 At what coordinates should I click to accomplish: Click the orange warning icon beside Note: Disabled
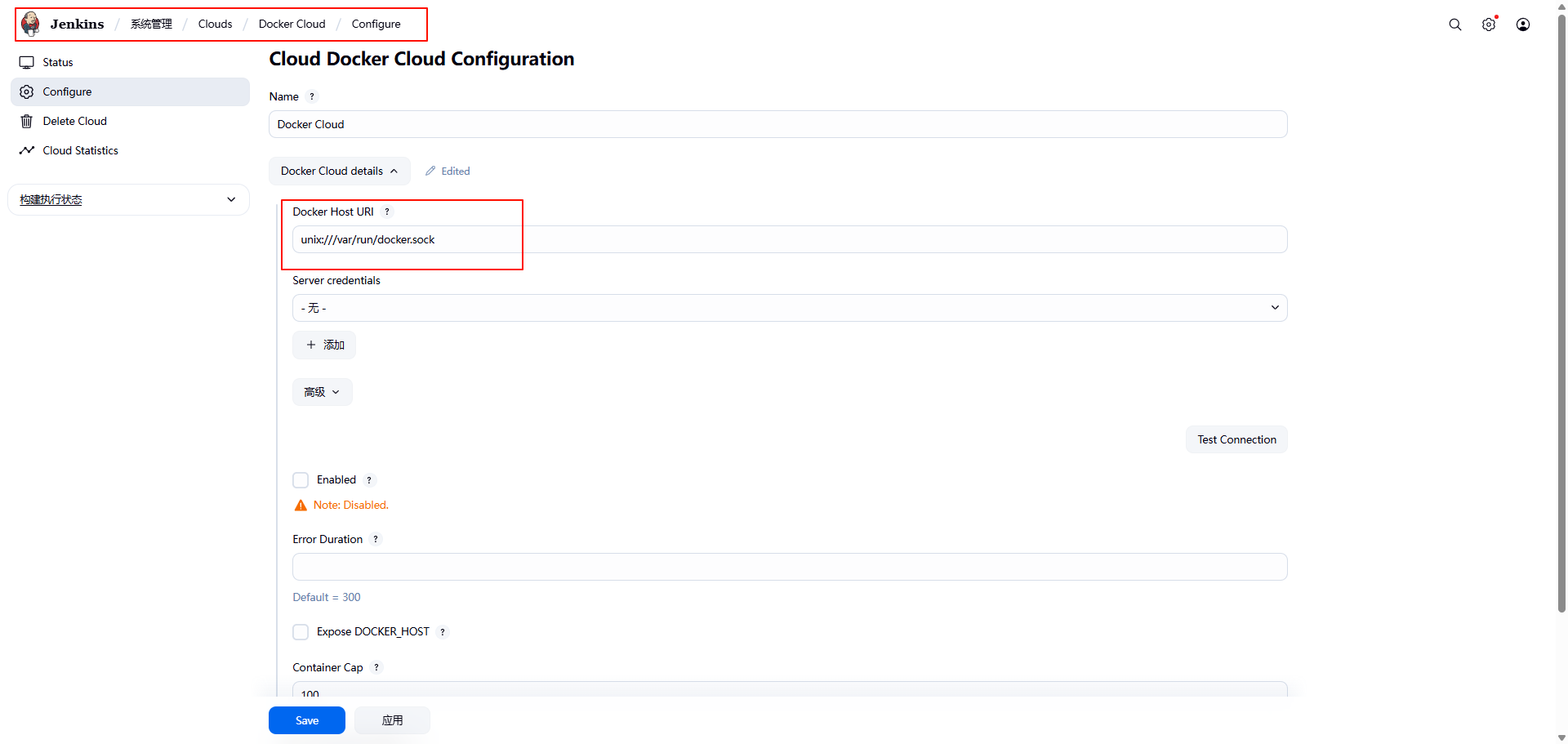(x=301, y=506)
